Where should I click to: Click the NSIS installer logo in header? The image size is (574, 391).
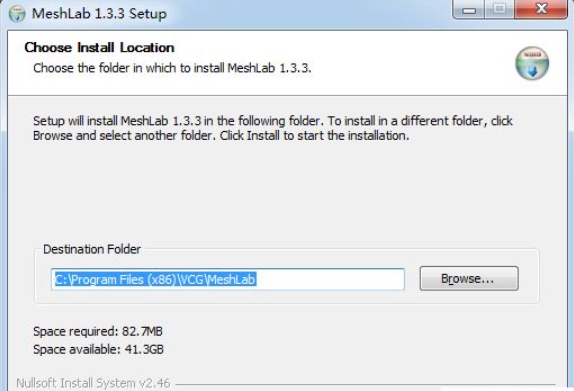coord(532,63)
